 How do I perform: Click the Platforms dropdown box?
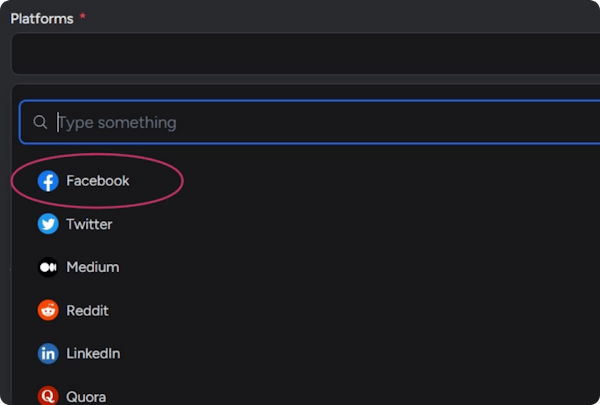click(x=300, y=53)
